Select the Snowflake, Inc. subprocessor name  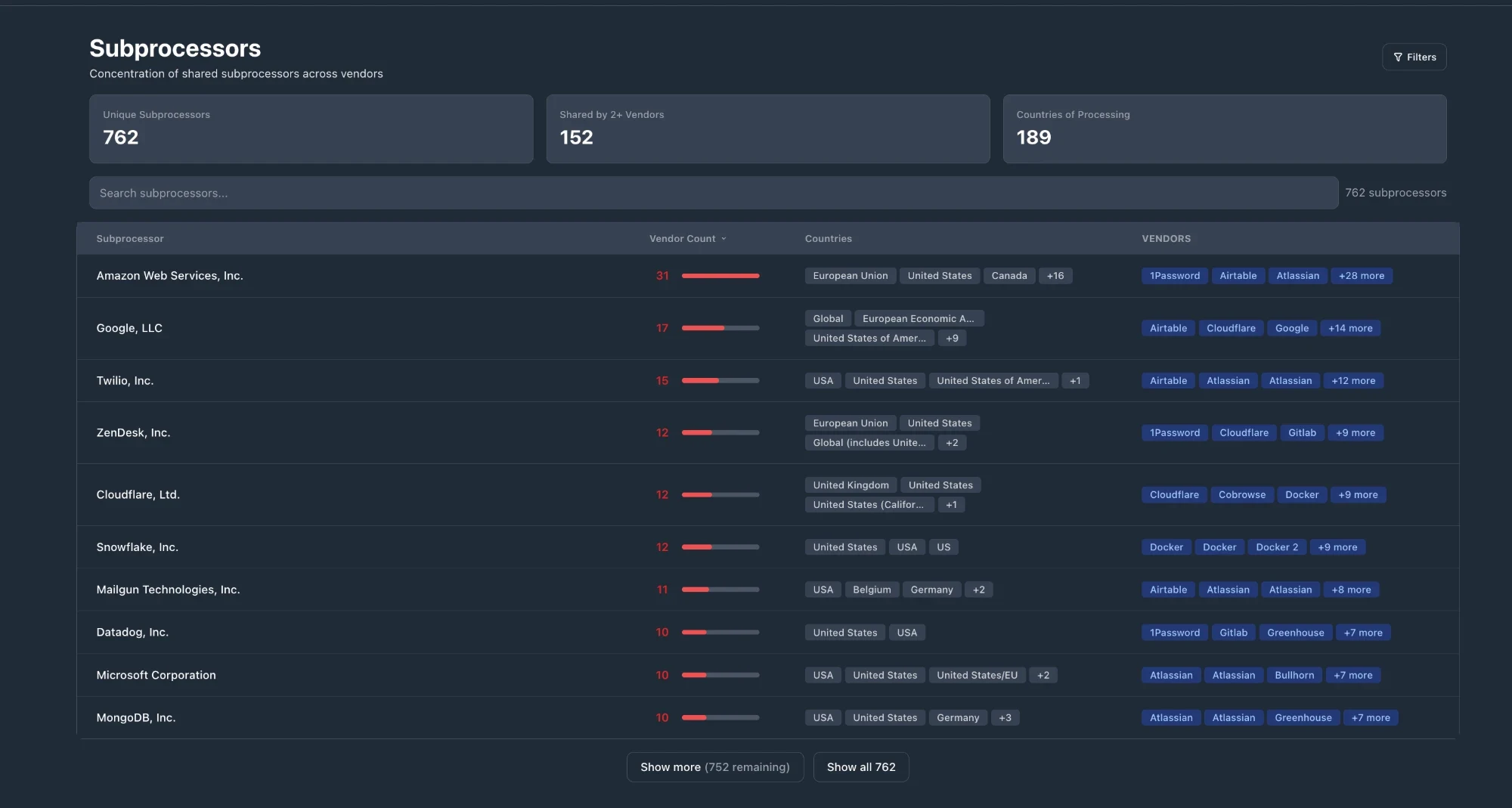(137, 546)
